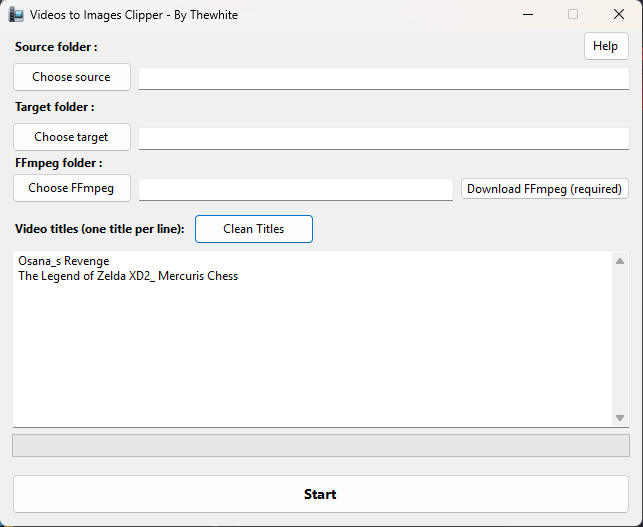Click into the FFmpeg folder path field
Screen dimensions: 643x527
pos(295,189)
